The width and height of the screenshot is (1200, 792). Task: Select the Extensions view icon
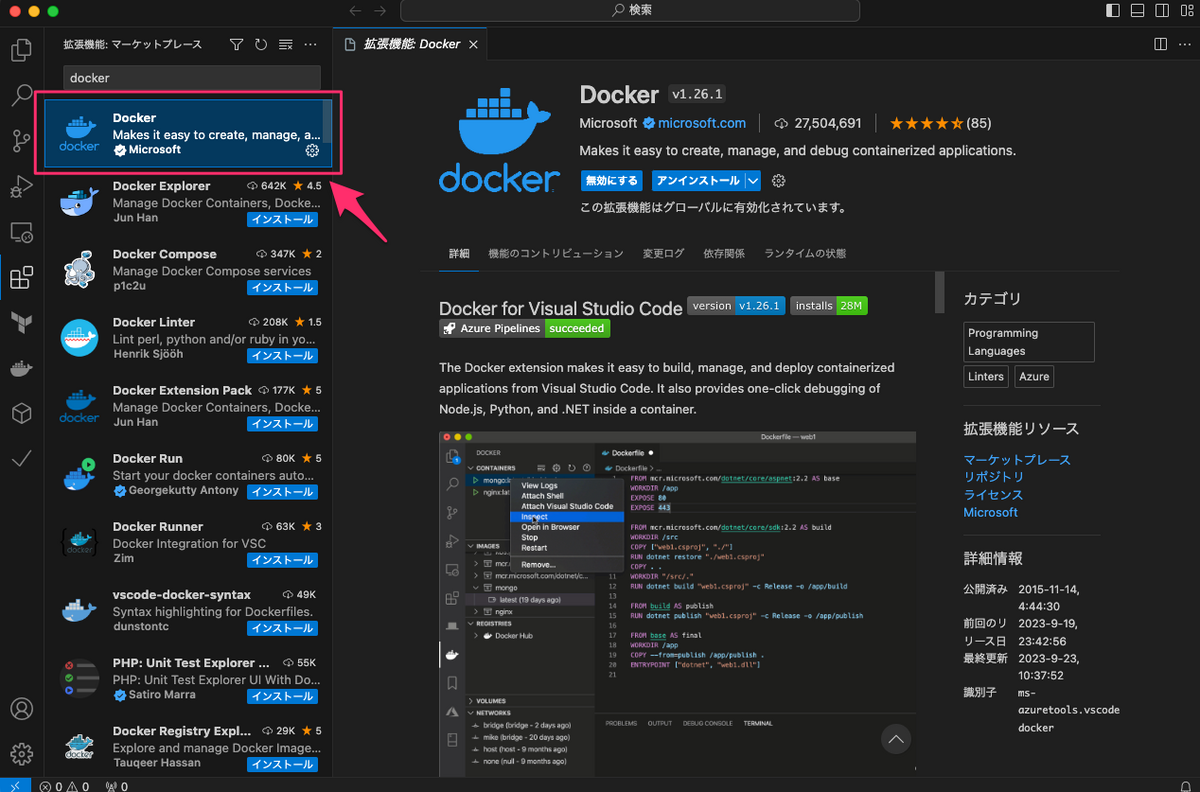(x=21, y=277)
